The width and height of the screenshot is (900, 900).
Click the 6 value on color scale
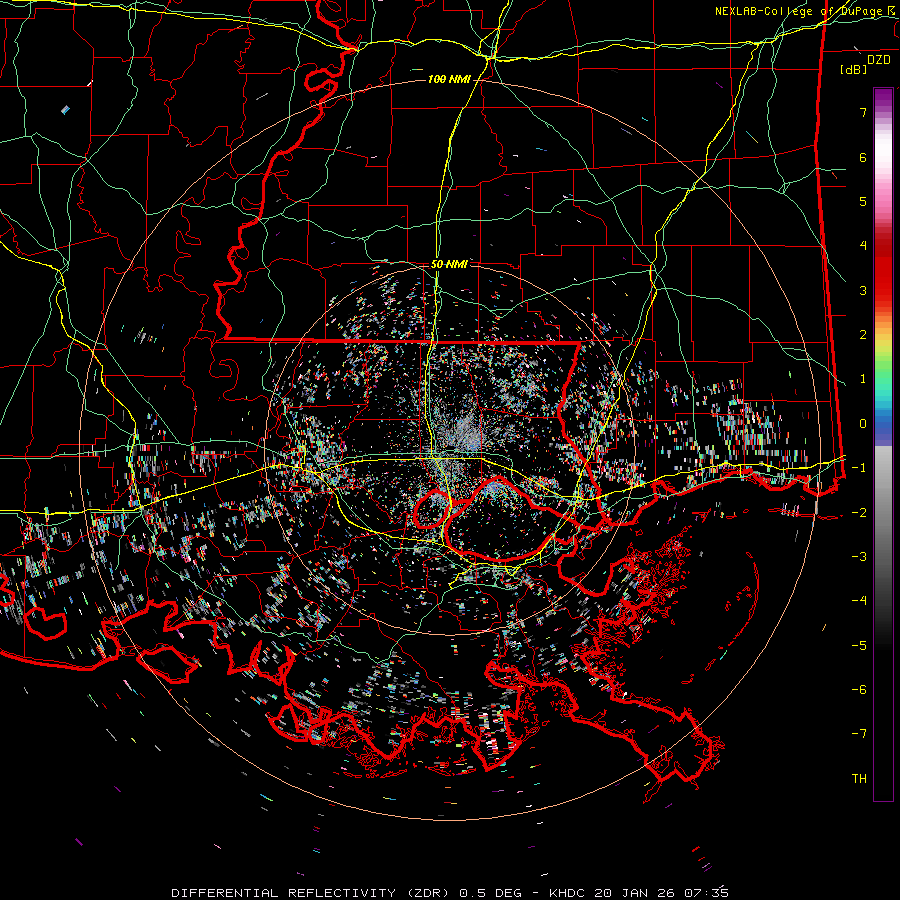tap(863, 157)
